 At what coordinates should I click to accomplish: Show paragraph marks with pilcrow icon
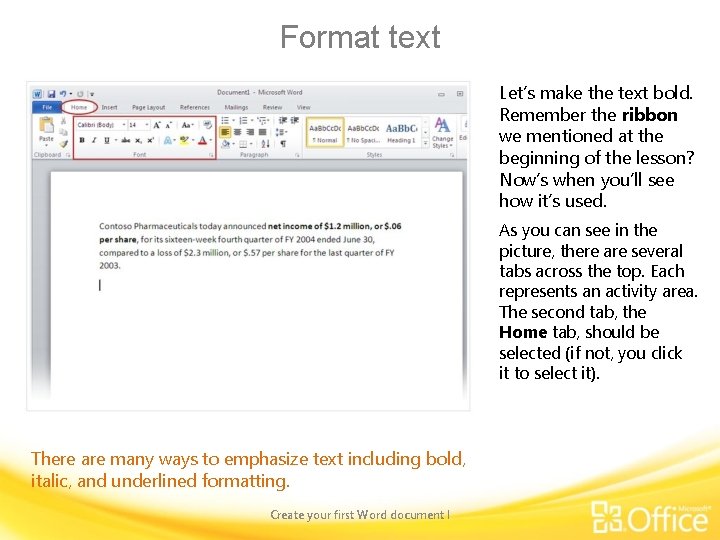(x=283, y=144)
